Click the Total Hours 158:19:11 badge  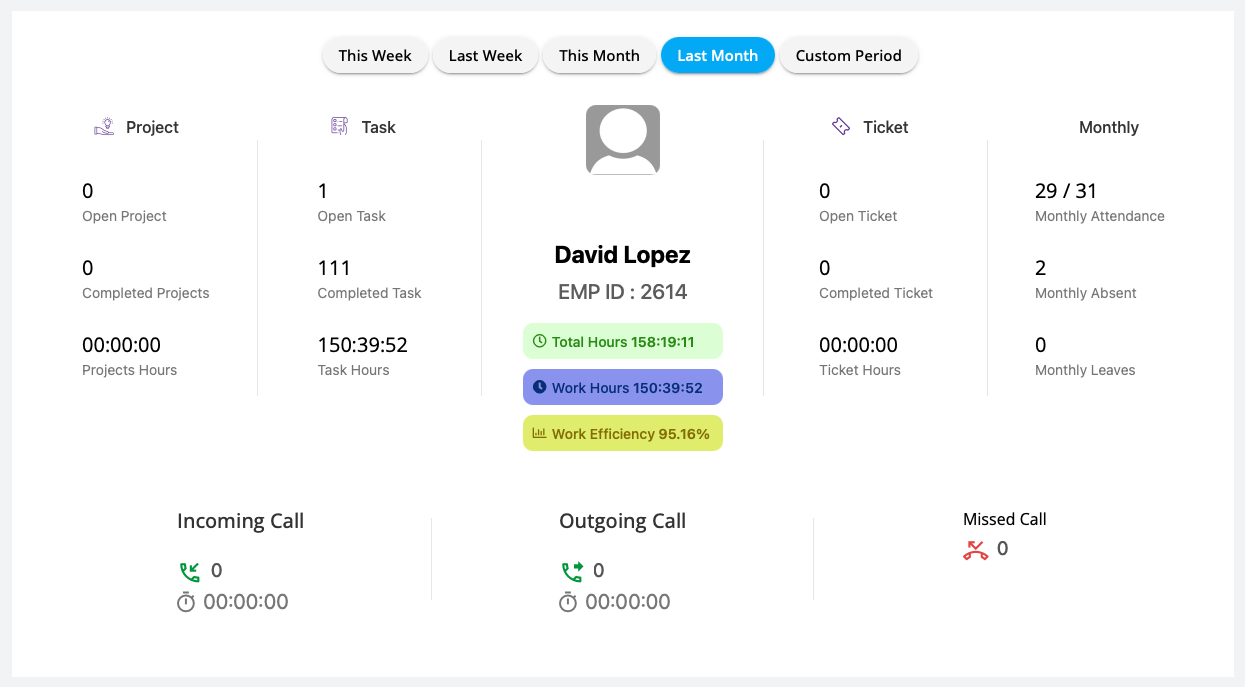pyautogui.click(x=622, y=341)
